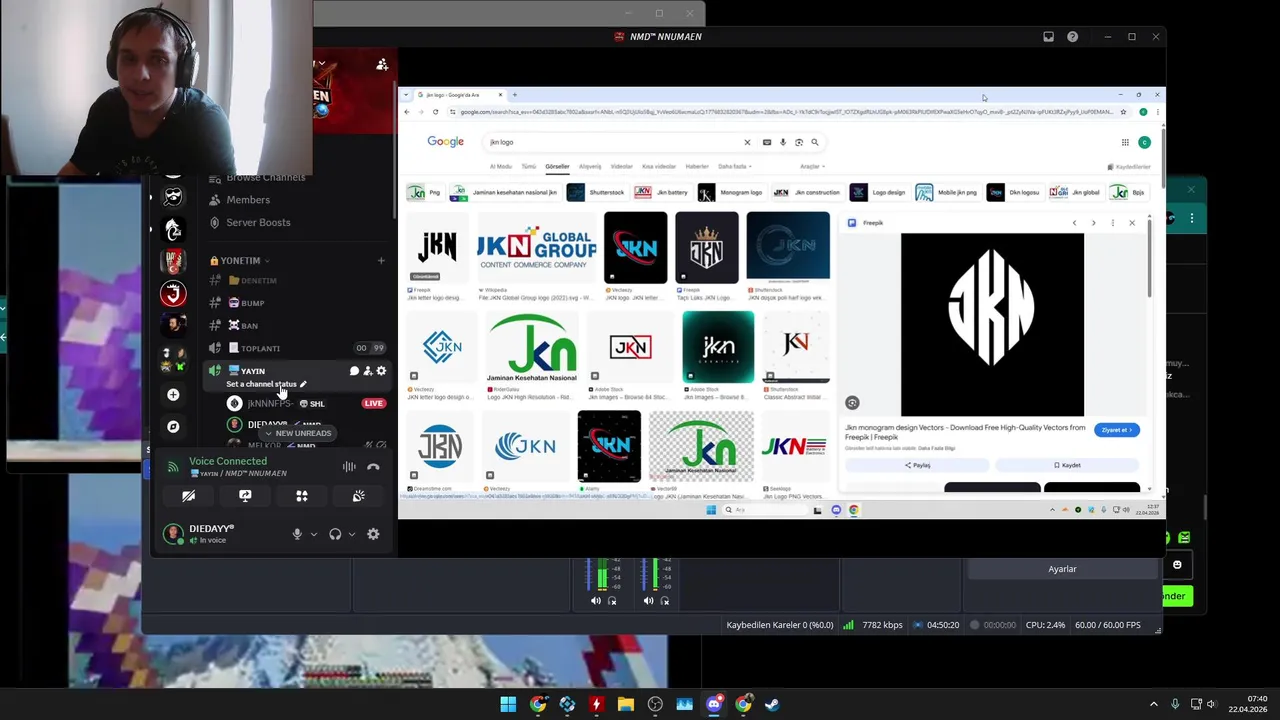Switch to the Görseller tab

point(557,166)
